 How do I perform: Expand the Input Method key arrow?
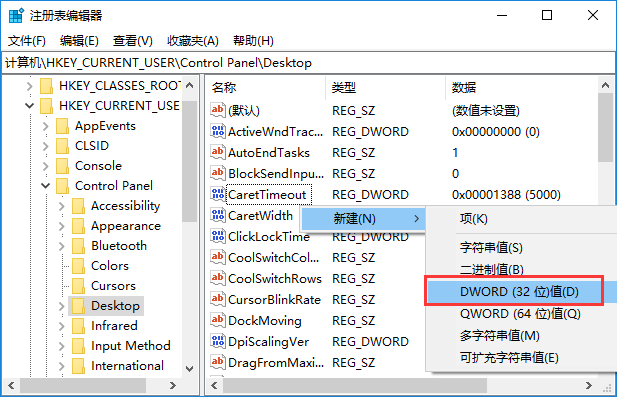pyautogui.click(x=61, y=346)
